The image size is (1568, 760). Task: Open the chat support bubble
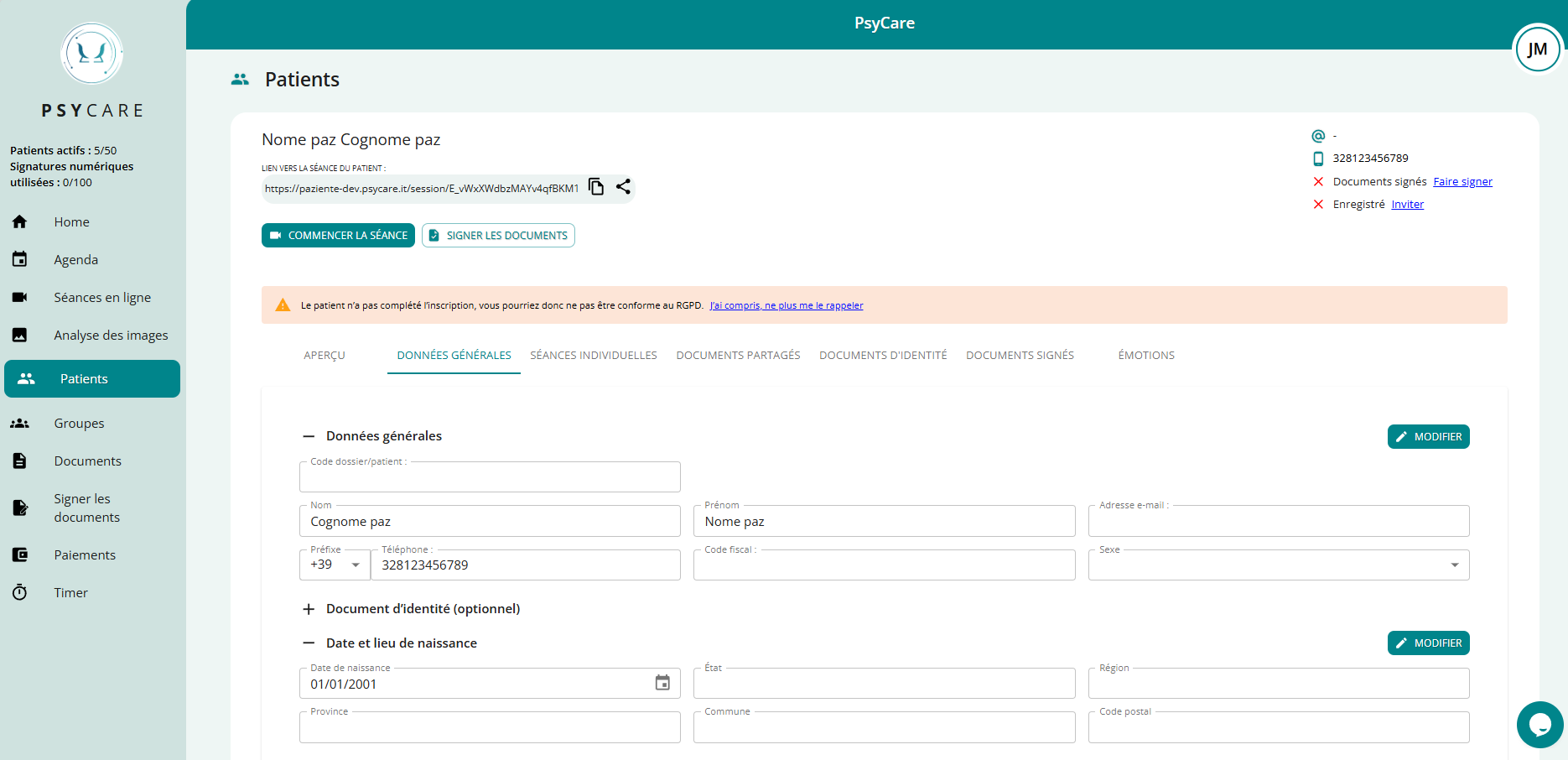1540,724
